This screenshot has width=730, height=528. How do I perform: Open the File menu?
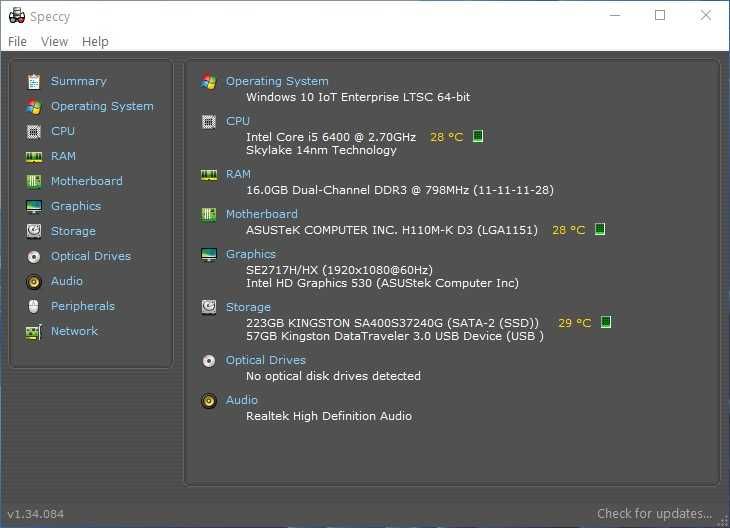coord(17,41)
